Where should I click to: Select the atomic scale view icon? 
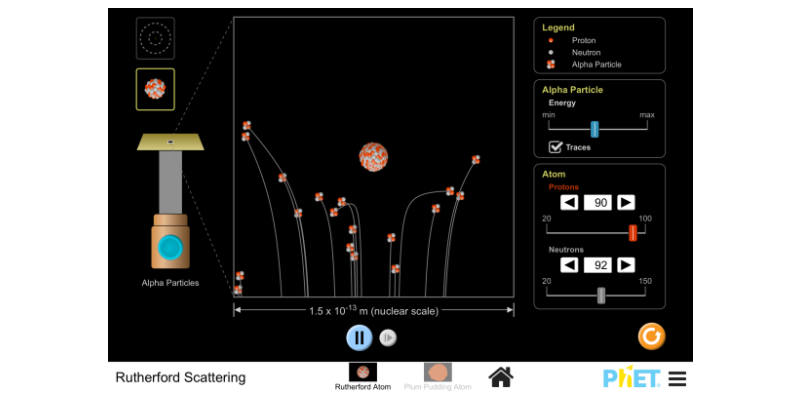click(x=155, y=37)
